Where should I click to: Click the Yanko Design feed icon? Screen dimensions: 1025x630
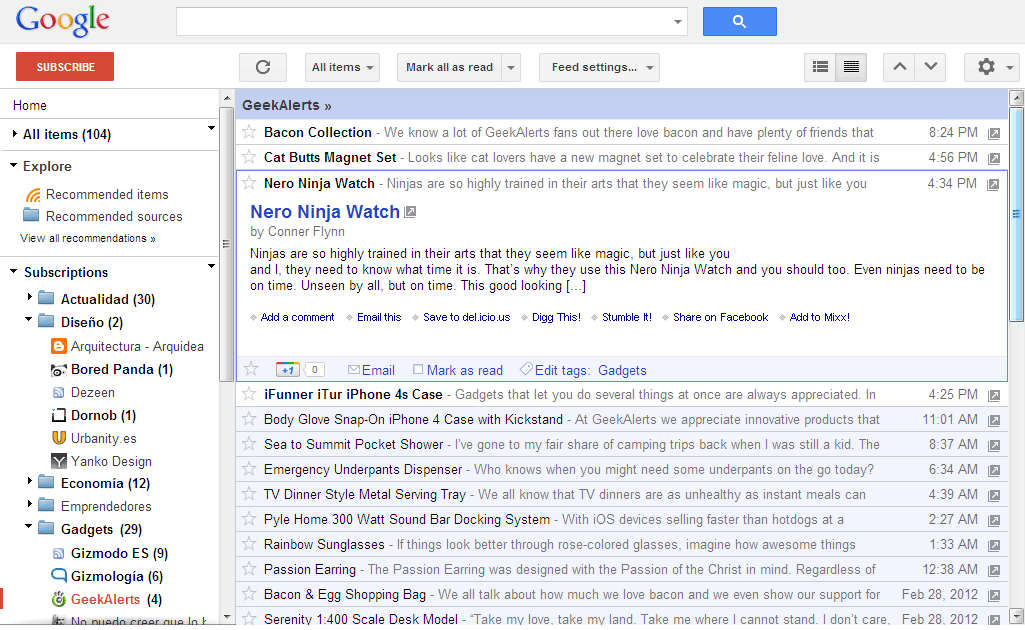click(x=57, y=462)
